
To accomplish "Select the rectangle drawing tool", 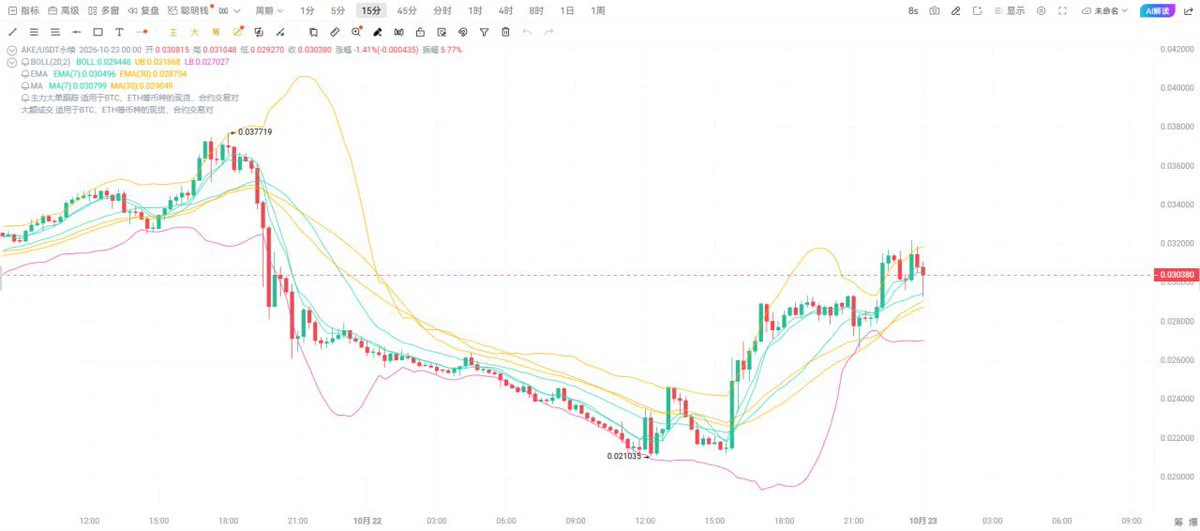I will click(98, 32).
